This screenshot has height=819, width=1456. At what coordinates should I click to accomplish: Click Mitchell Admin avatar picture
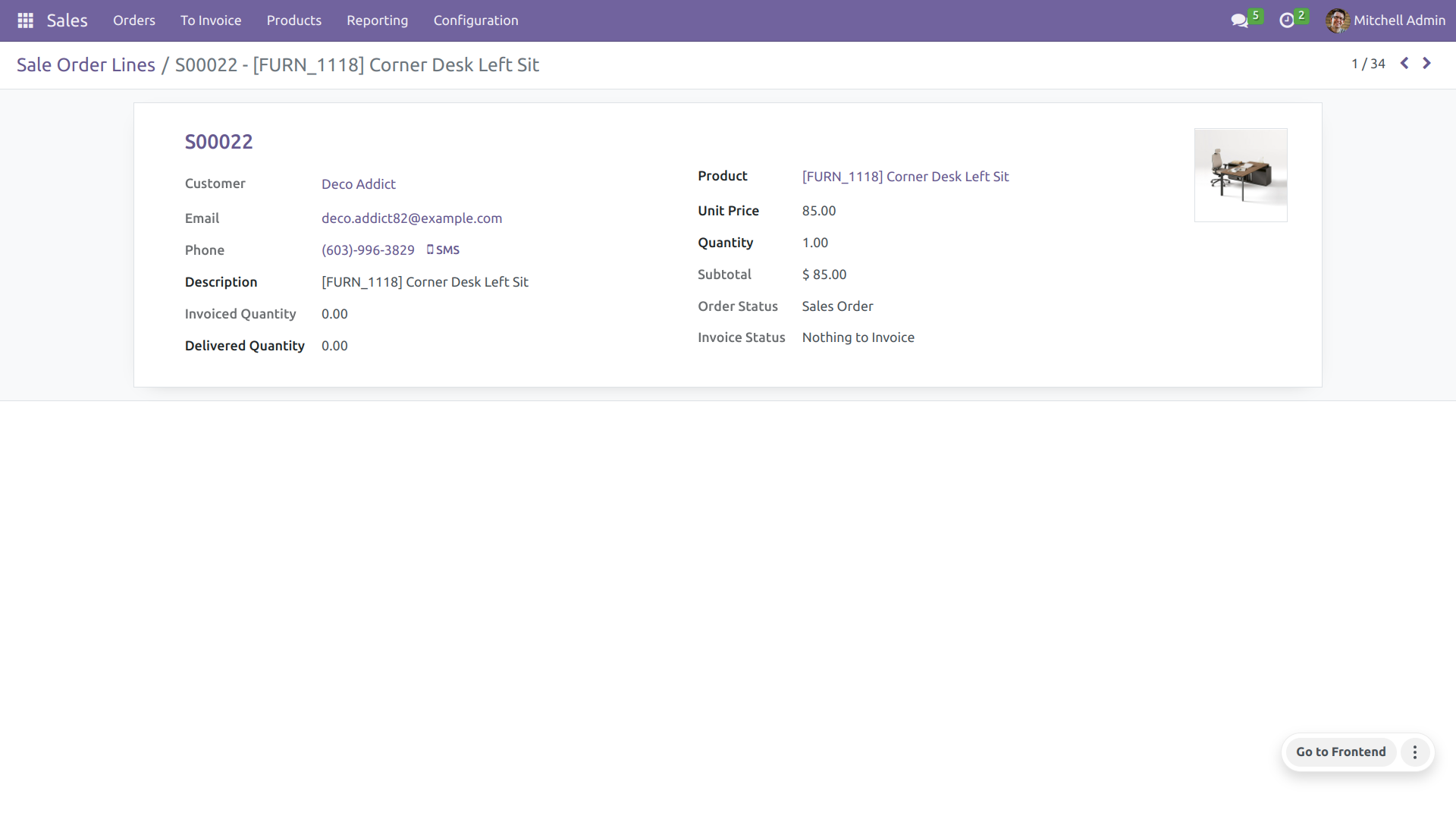coord(1337,20)
